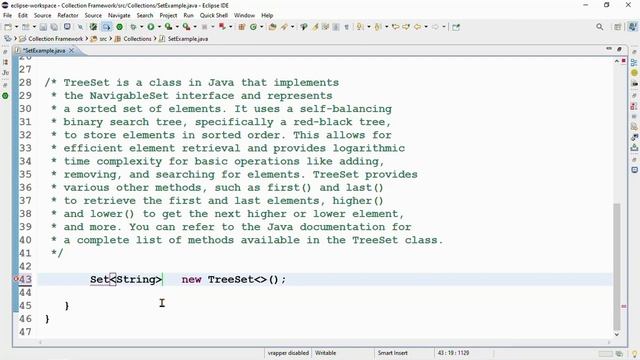The height and width of the screenshot is (360, 640).
Task: Toggle Show Whitespace Characters button
Action: pos(346,27)
